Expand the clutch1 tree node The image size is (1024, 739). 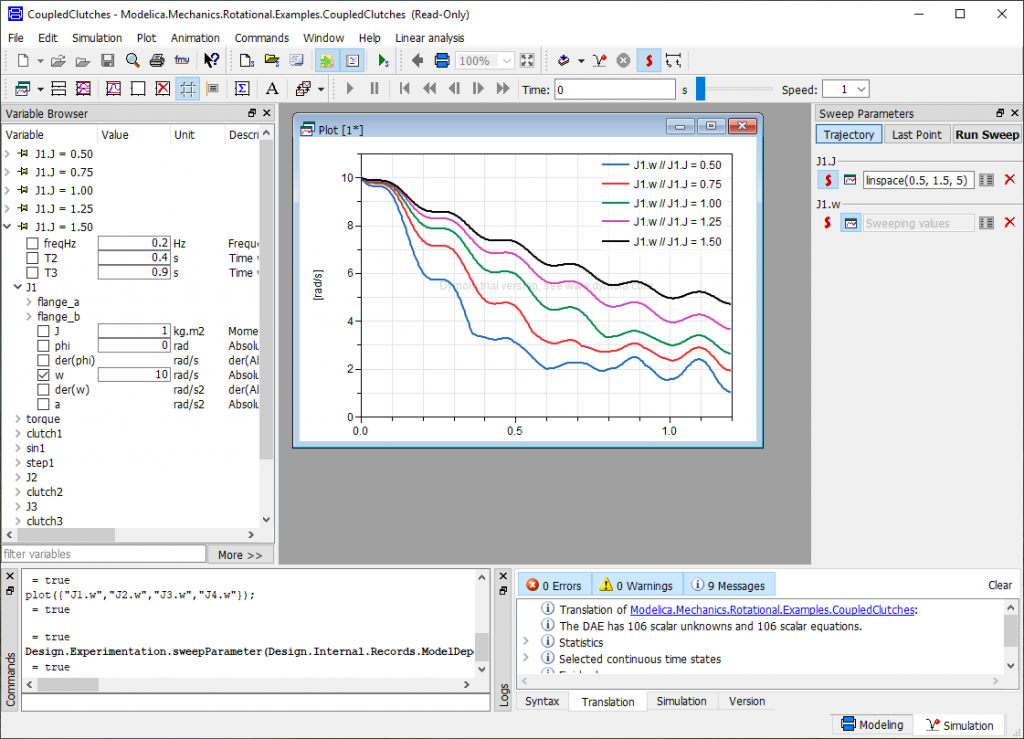point(18,433)
